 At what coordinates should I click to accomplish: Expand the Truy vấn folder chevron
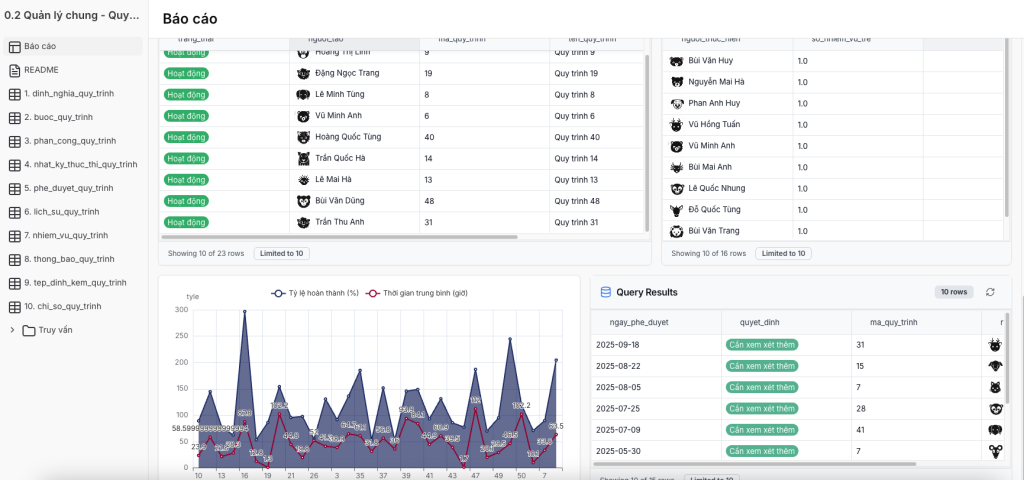click(x=12, y=330)
